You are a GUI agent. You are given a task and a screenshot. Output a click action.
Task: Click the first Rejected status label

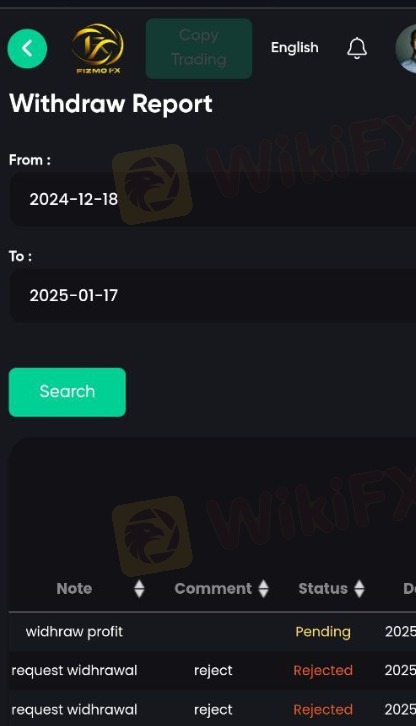point(323,670)
